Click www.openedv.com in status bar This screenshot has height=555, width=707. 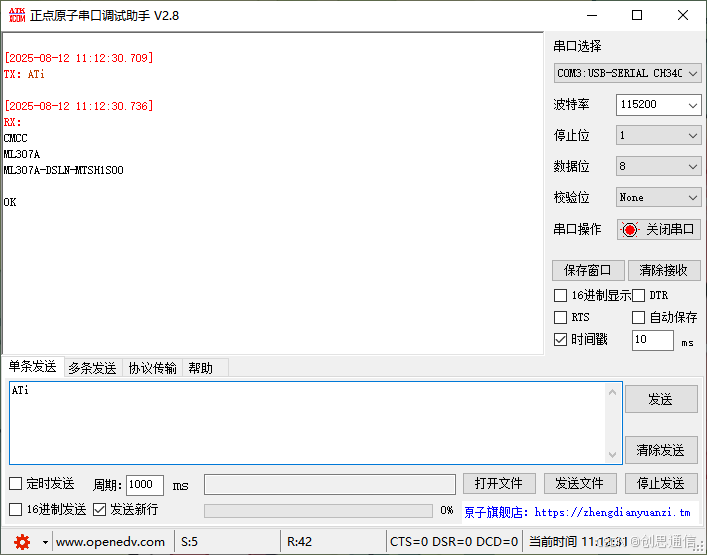[x=110, y=542]
